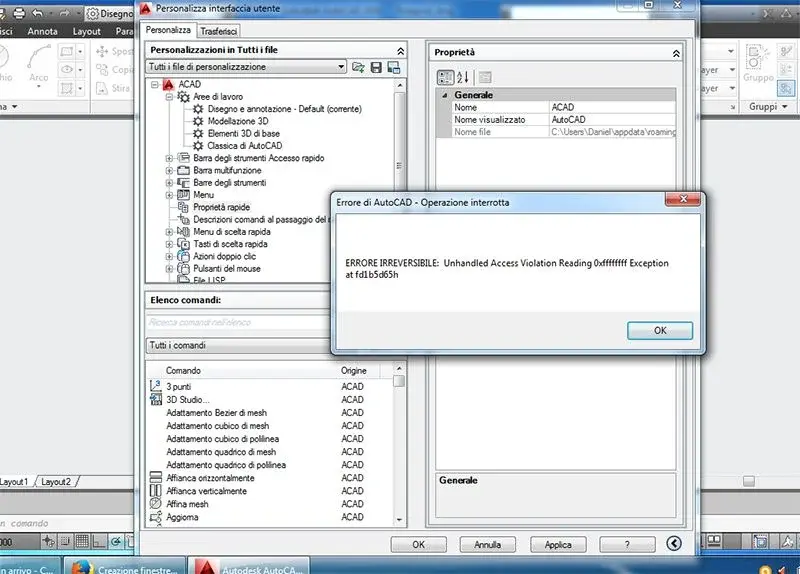The width and height of the screenshot is (800, 574).
Task: Select the Modellazione 3D workspace
Action: [238, 121]
